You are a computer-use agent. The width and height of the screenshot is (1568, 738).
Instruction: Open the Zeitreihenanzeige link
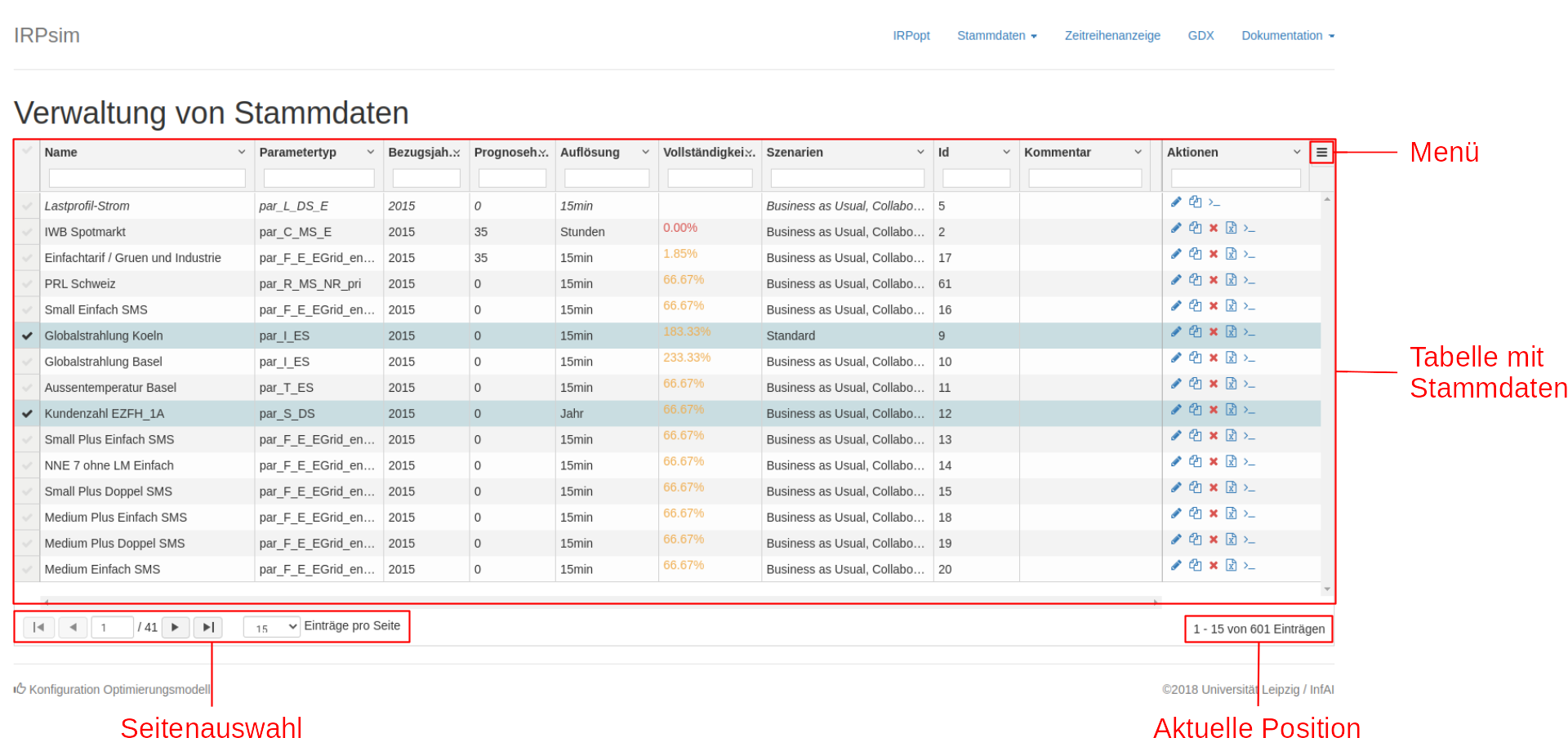(1112, 35)
